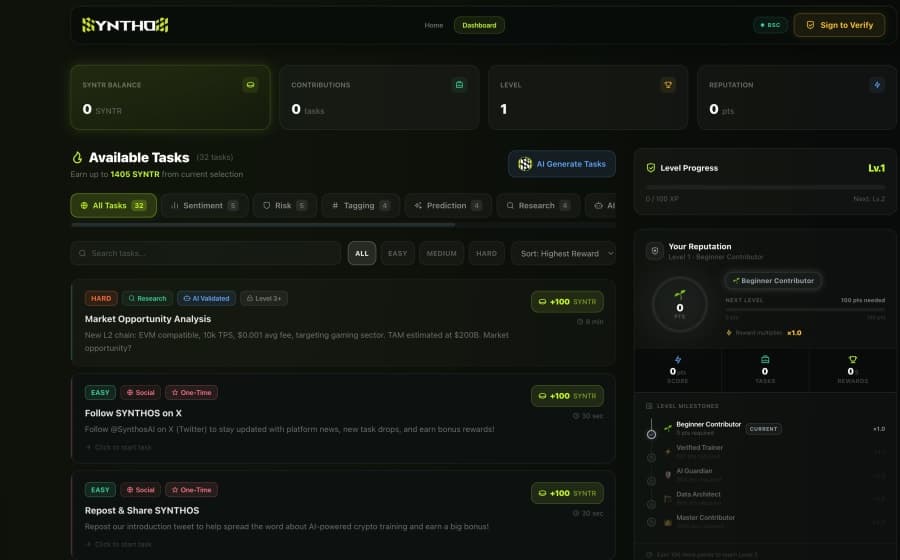
Task: Click the Next Level points progress bar
Action: 805,309
